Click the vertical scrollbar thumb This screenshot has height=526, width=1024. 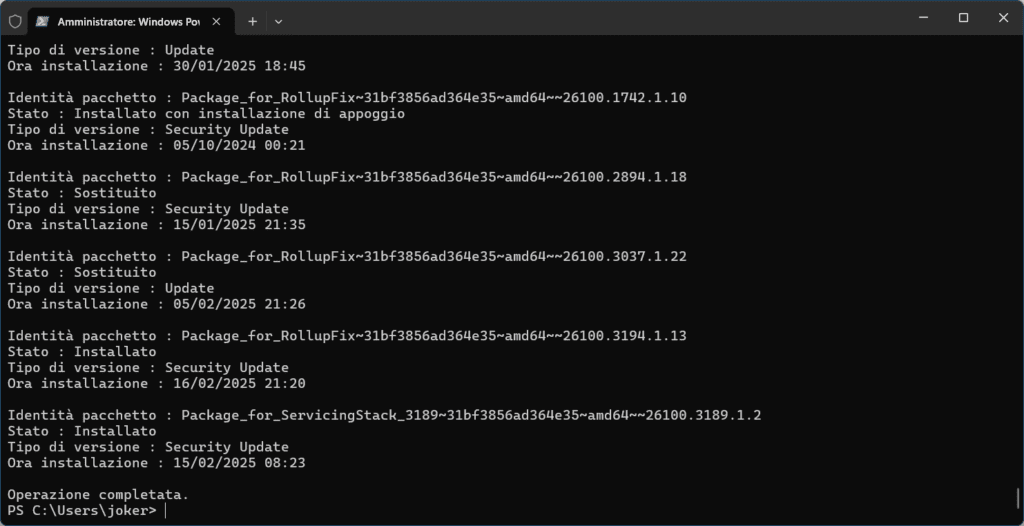[x=1017, y=498]
